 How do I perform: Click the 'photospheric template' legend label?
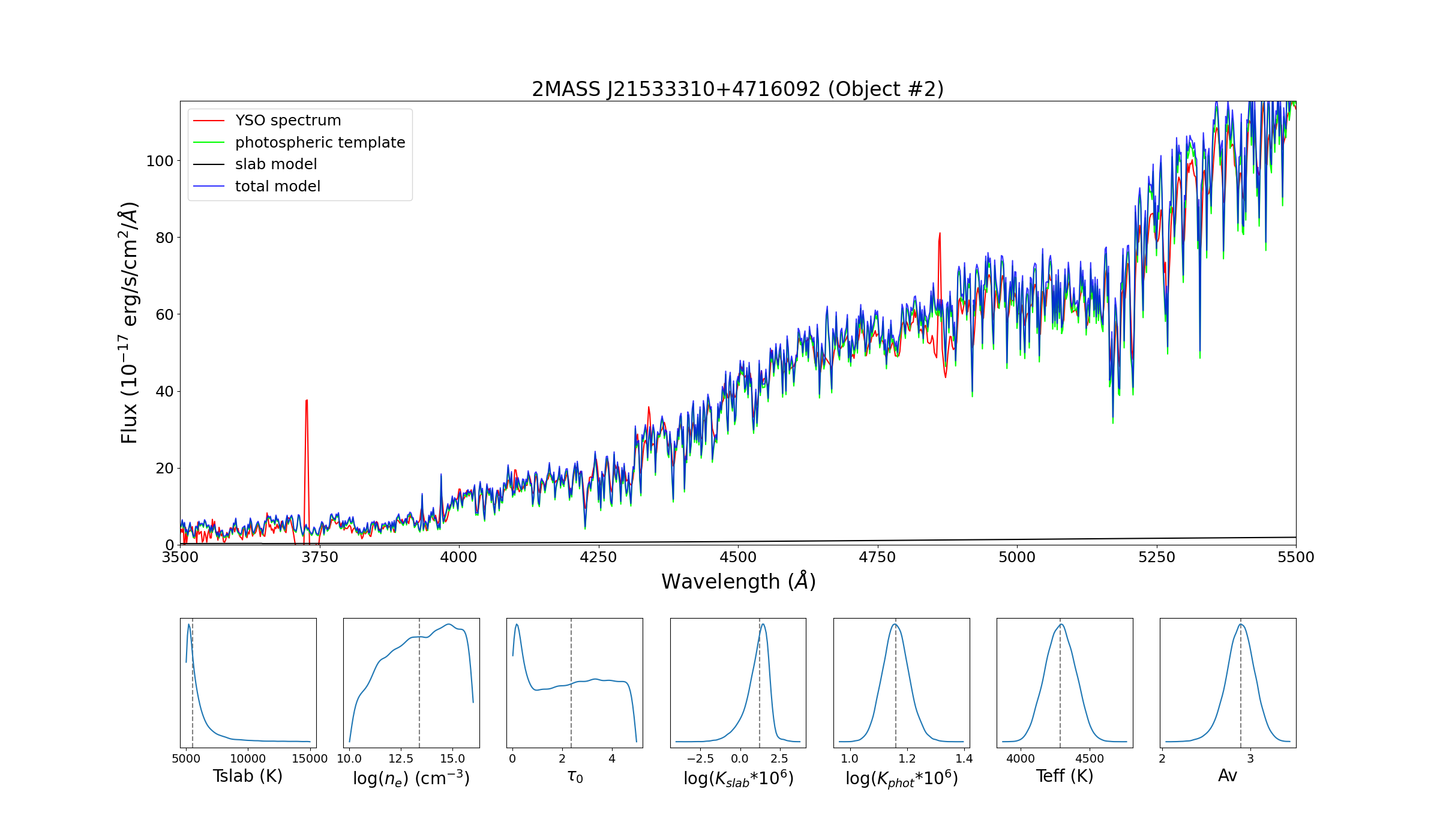320,143
